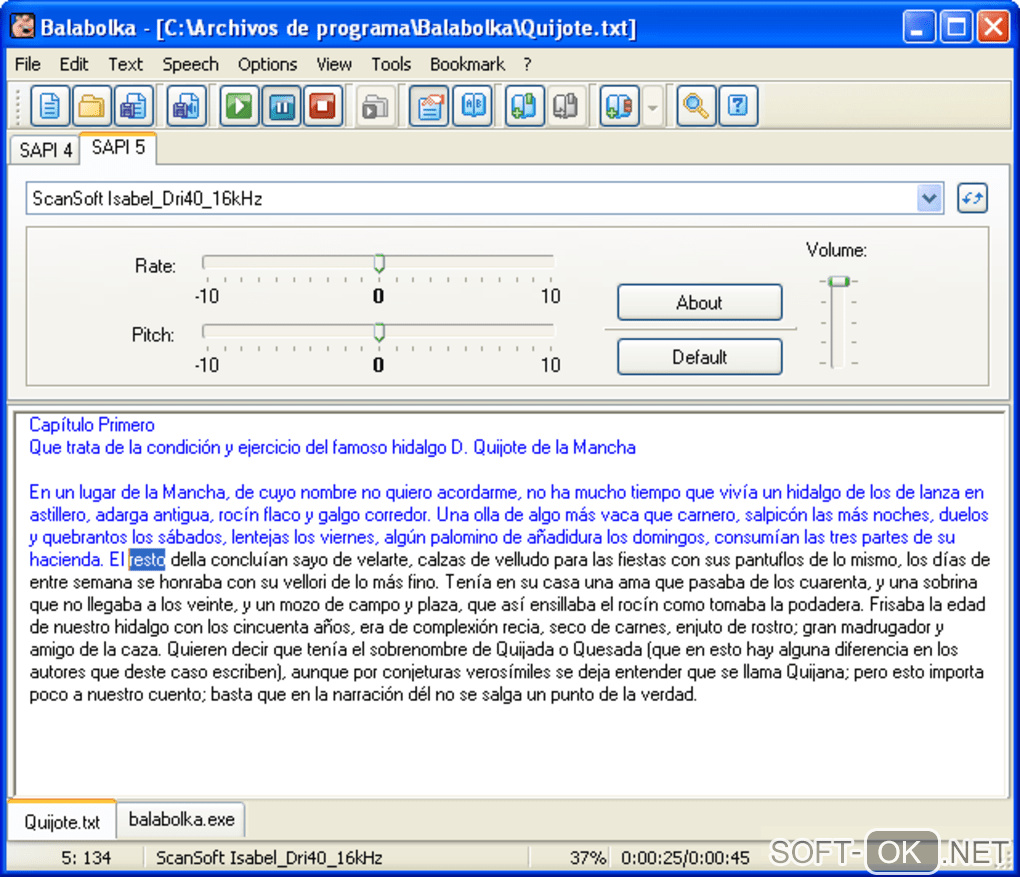Switch to the Quijote.txt document tab
Viewport: 1020px width, 877px height.
62,822
